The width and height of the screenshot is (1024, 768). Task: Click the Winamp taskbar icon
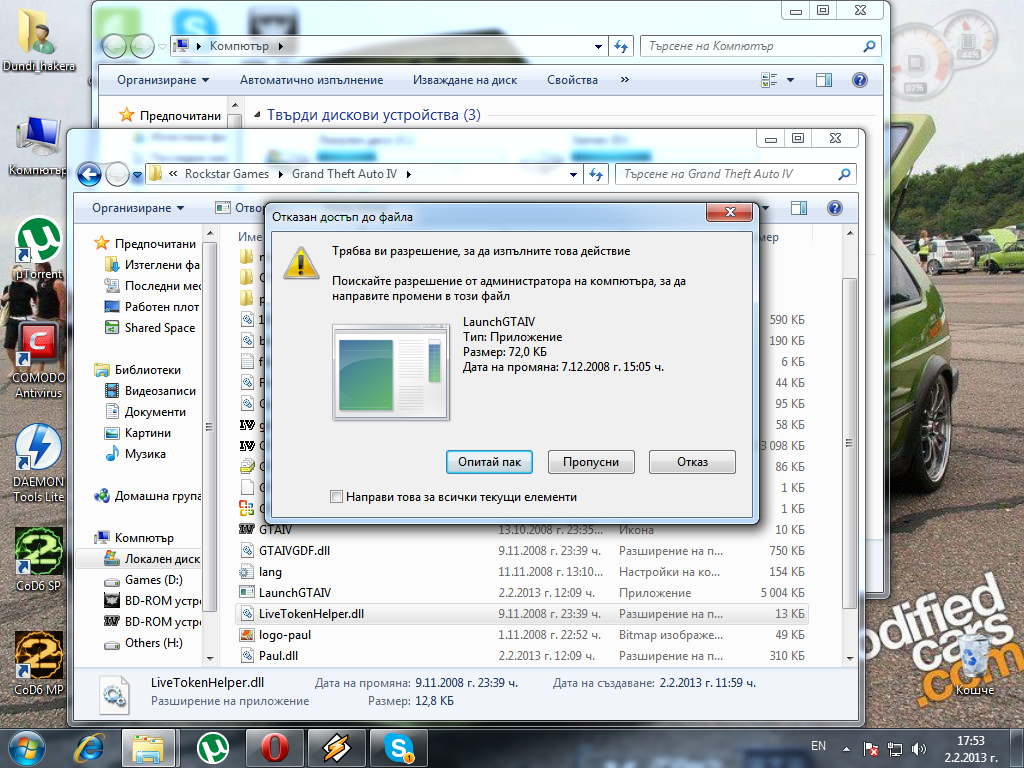[336, 748]
